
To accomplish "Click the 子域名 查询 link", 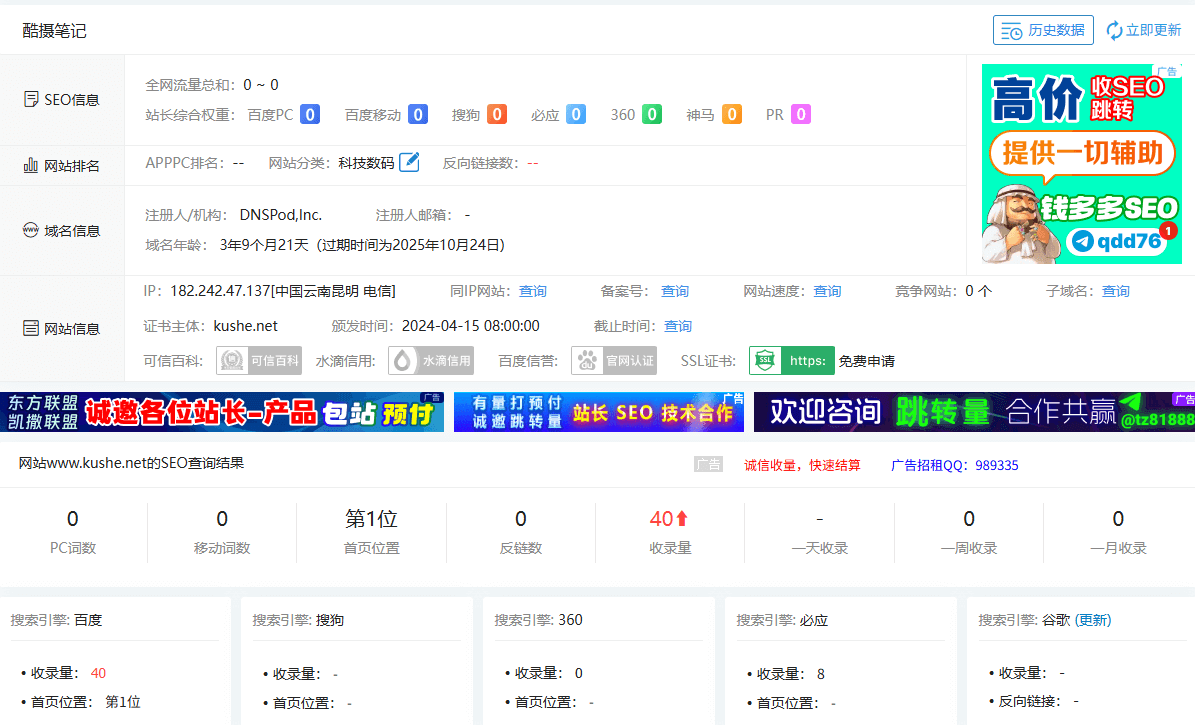I will (1117, 291).
